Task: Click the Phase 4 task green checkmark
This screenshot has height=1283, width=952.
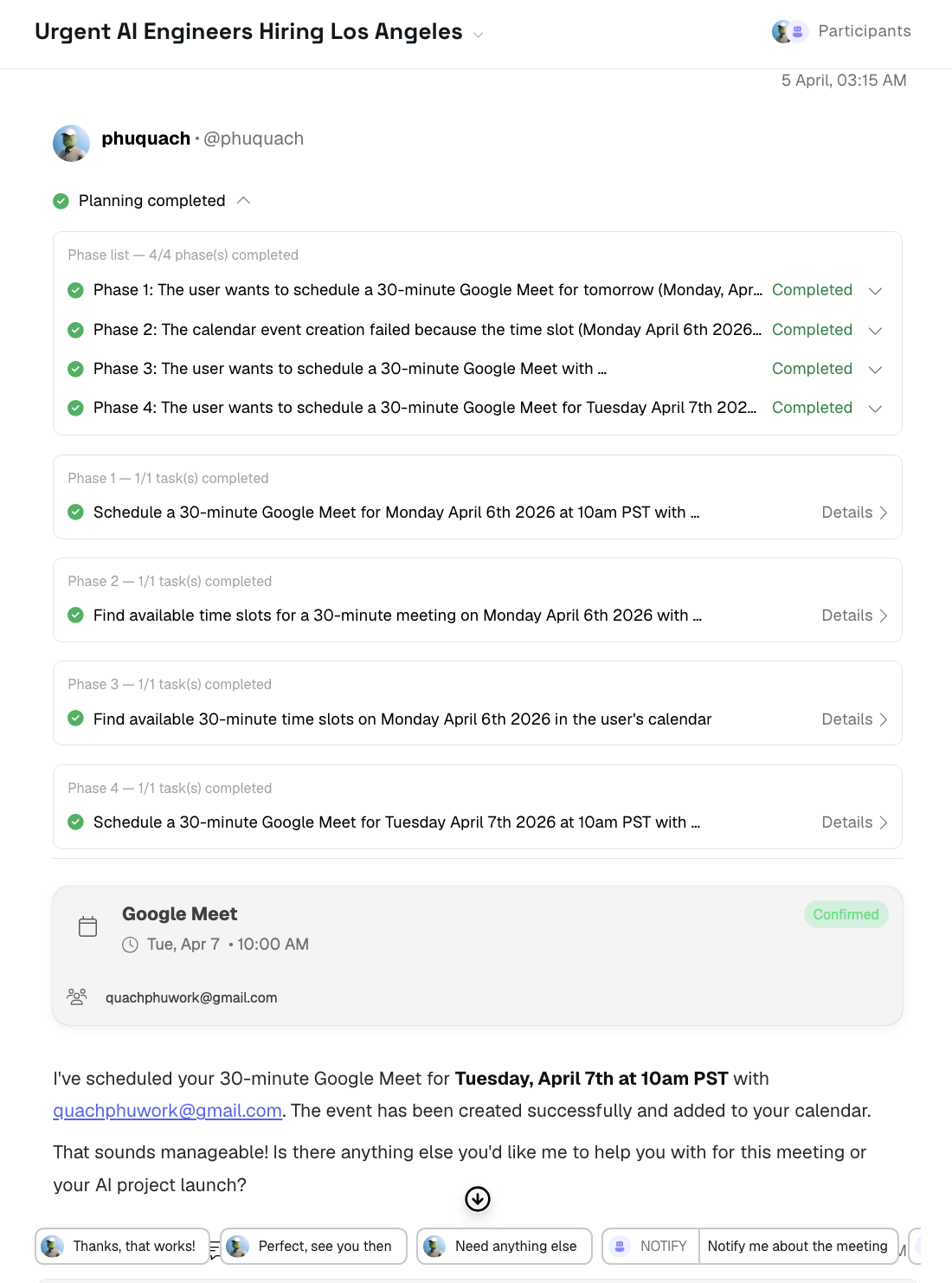Action: click(x=75, y=822)
